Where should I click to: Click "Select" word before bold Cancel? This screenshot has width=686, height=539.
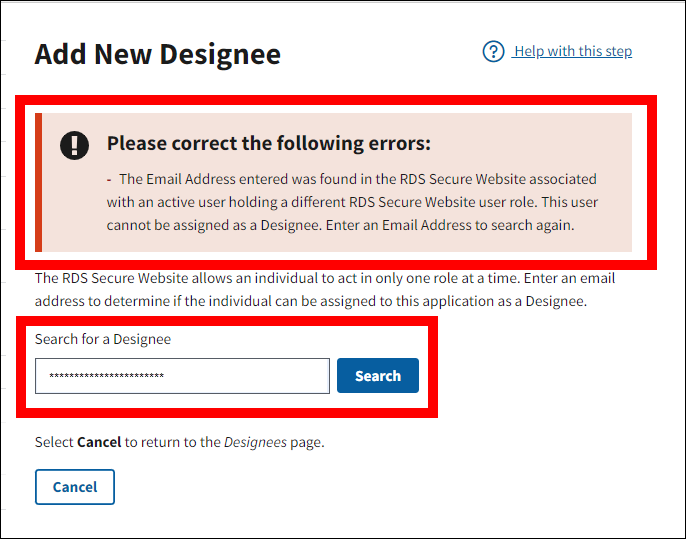[54, 441]
